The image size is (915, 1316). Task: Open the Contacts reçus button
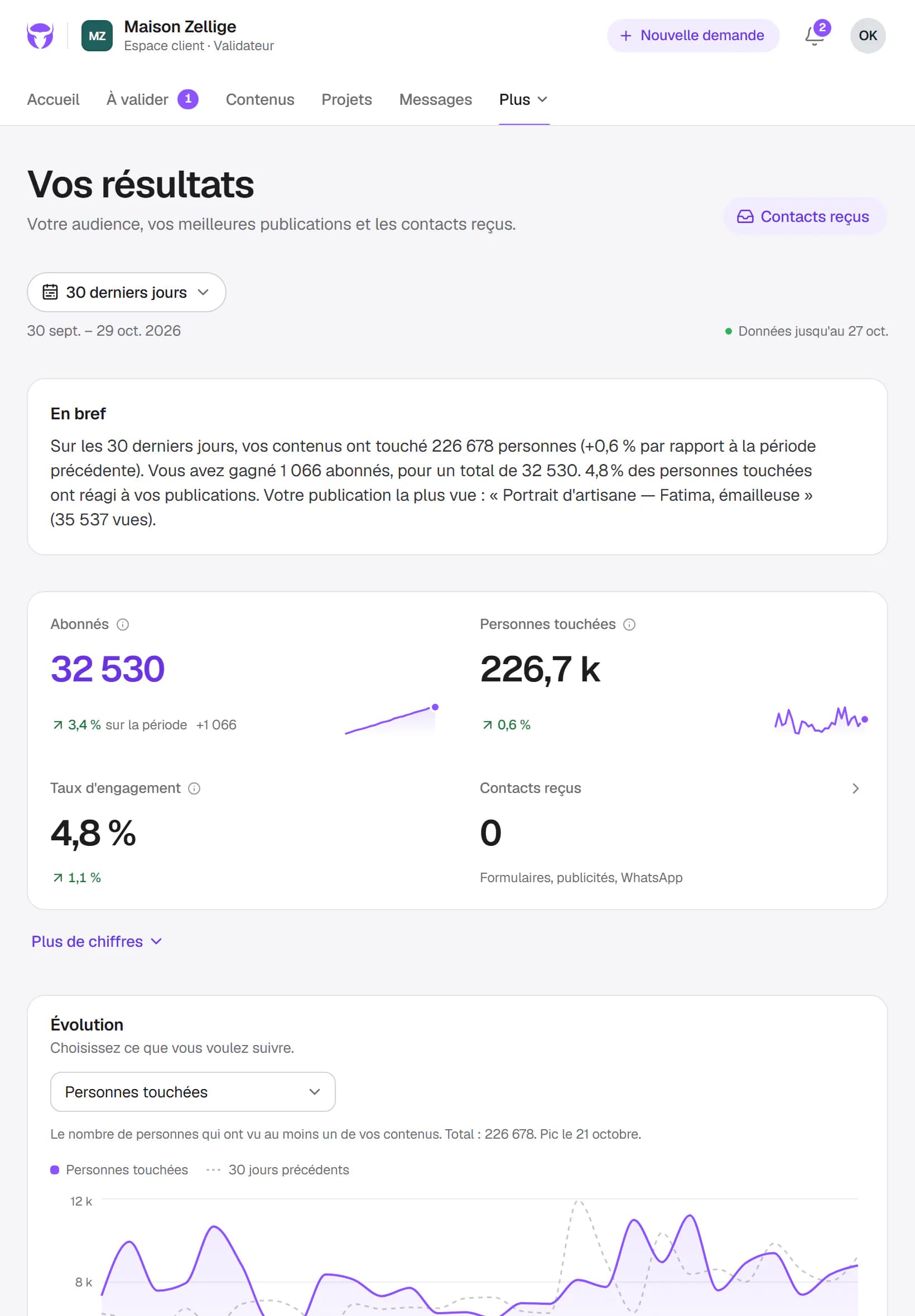pos(805,216)
